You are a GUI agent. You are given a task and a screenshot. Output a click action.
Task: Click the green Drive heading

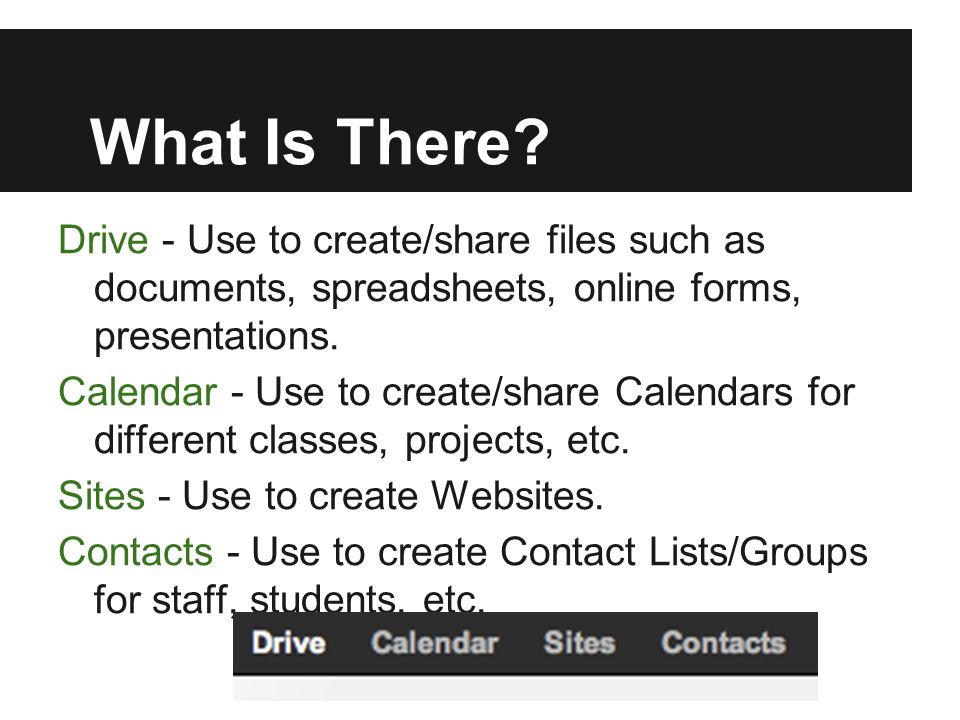click(103, 239)
